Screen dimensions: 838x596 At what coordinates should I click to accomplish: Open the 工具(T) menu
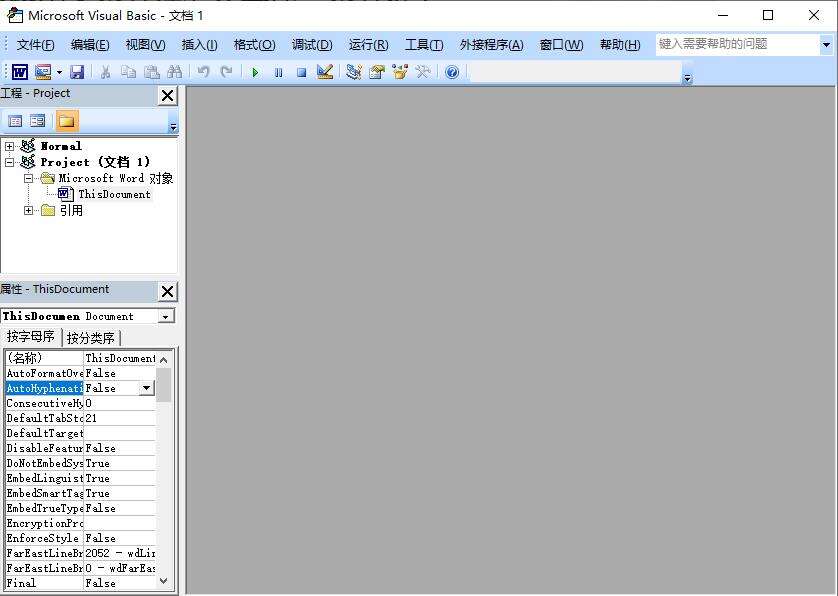click(424, 45)
